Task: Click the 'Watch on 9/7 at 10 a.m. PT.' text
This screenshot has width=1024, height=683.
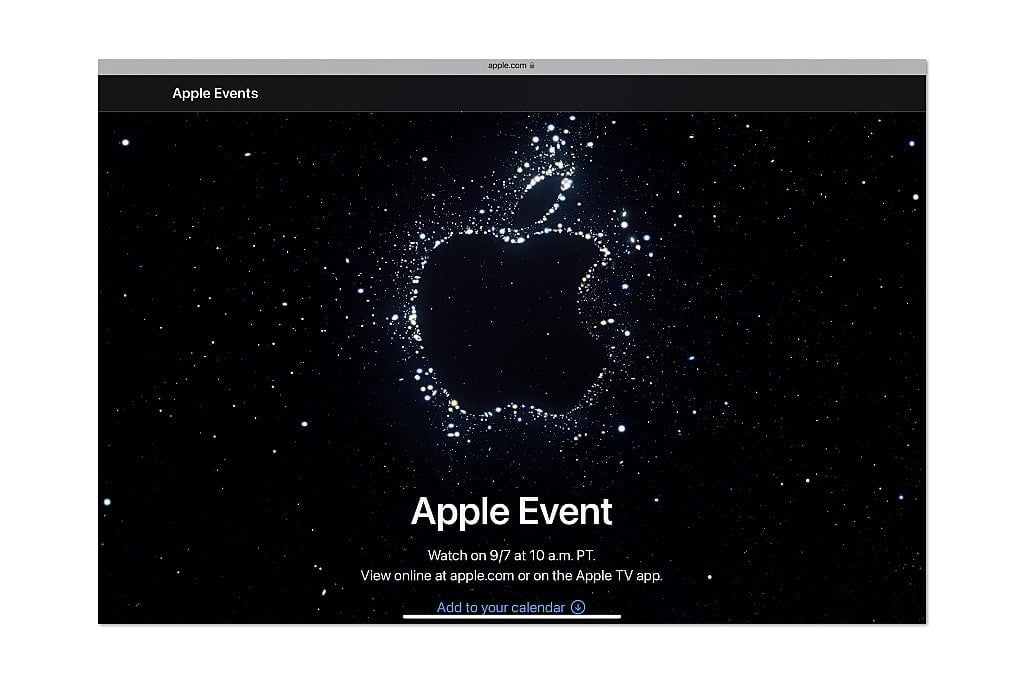Action: click(512, 556)
